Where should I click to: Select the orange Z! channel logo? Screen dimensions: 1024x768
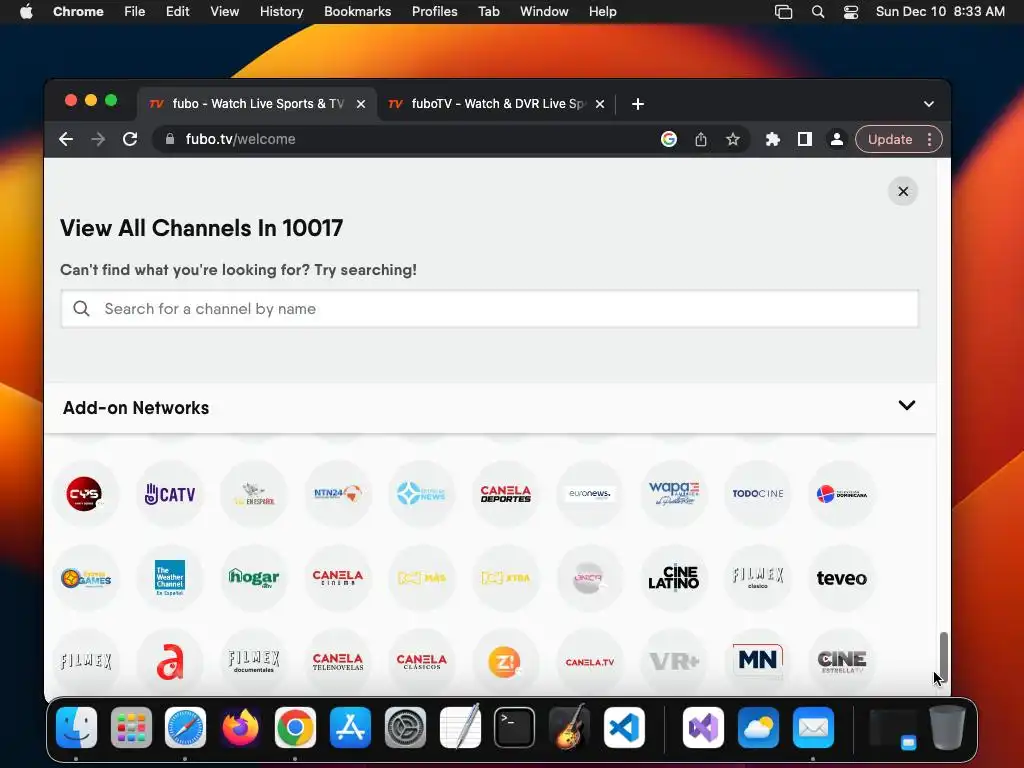[x=505, y=662]
